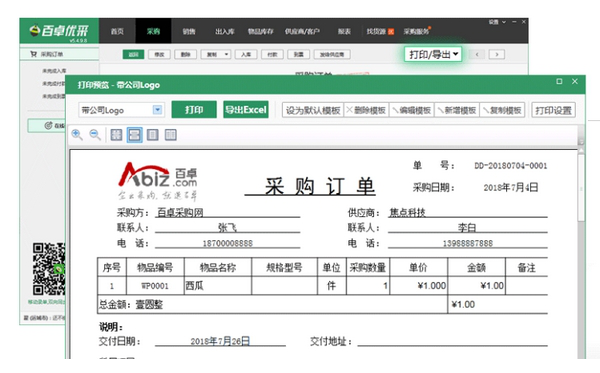The height and width of the screenshot is (373, 600).
Task: Expand the 打印/导出 dropdown
Action: coord(433,54)
